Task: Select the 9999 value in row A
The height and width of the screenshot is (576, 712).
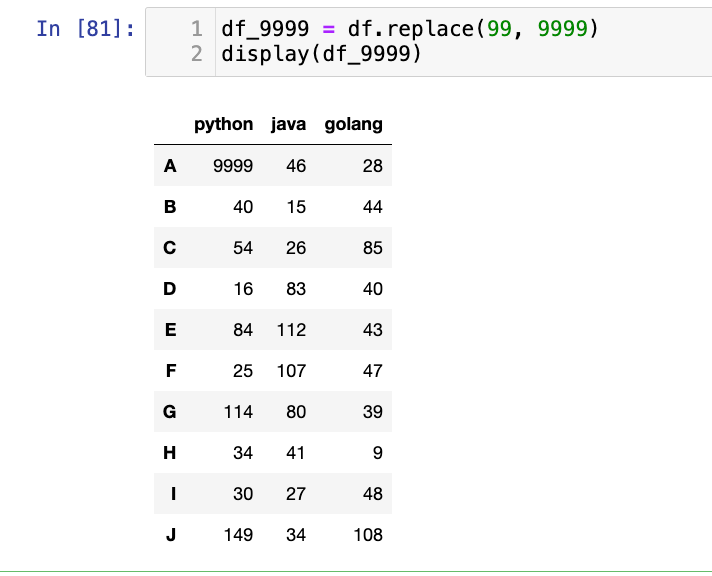Action: 233,166
